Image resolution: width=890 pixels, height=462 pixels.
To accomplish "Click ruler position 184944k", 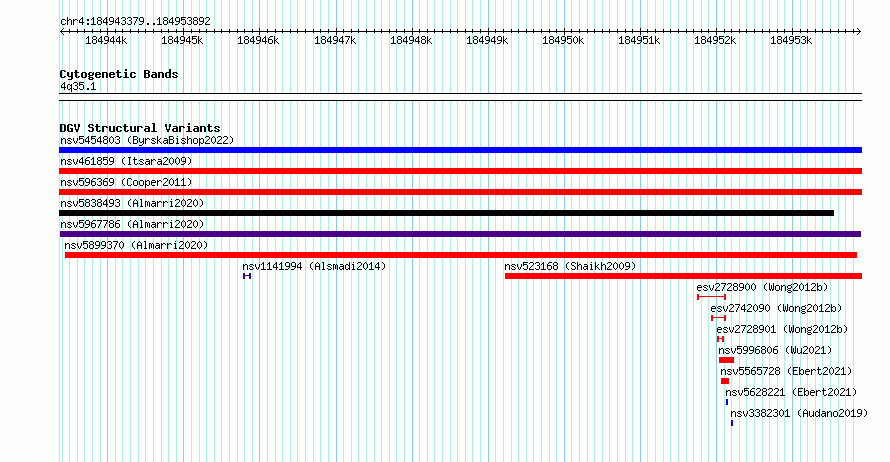I will tap(107, 40).
